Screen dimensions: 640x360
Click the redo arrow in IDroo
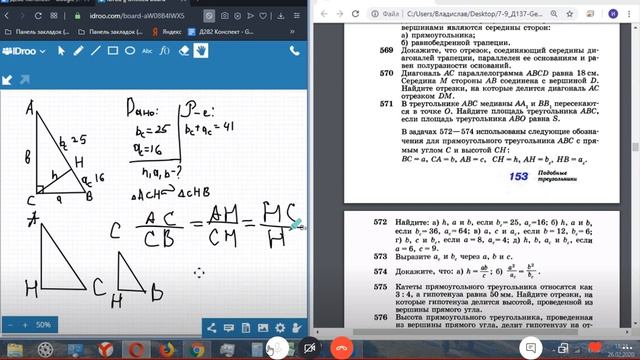24,79
